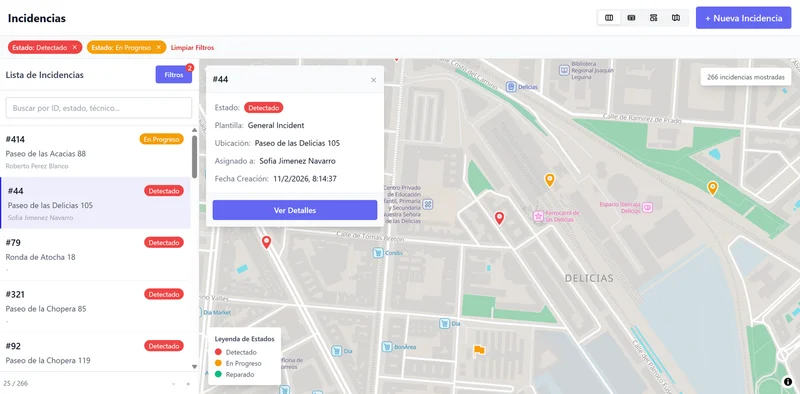Click the red marker on Calle de Tomas Breton
800x394 pixels.
coord(266,242)
